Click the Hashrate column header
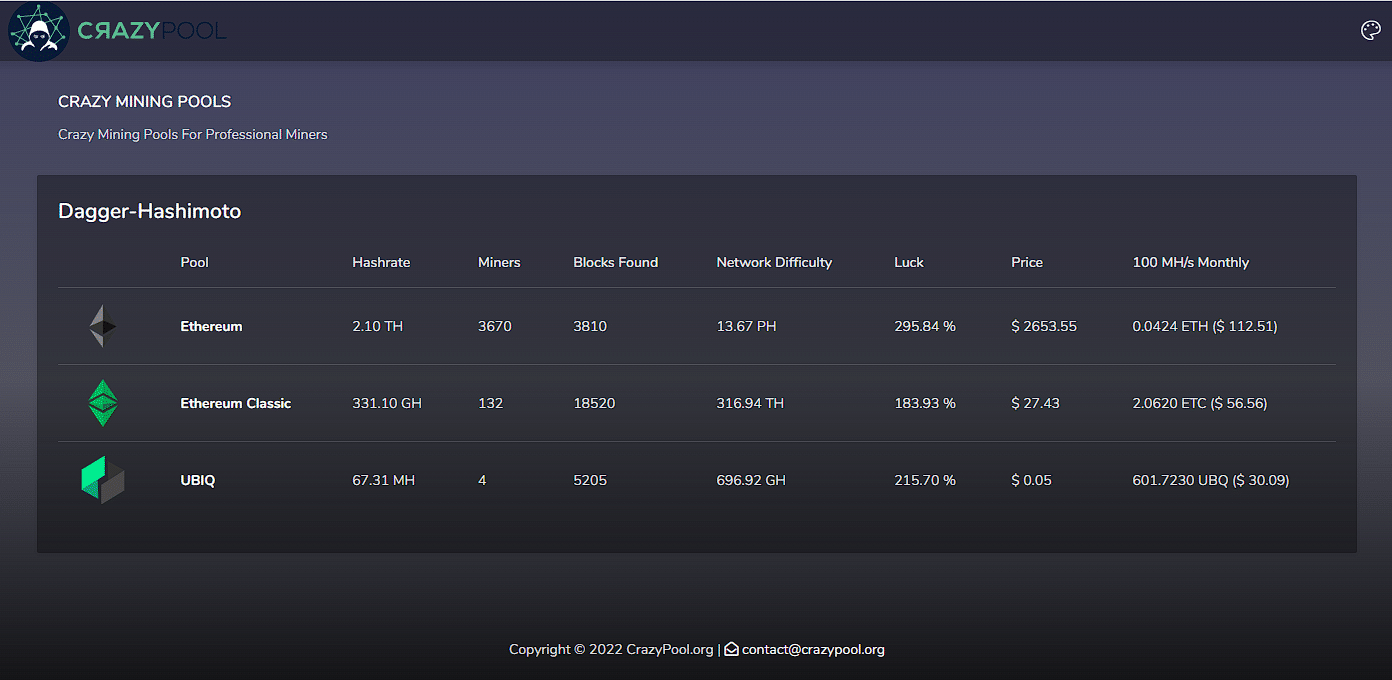The height and width of the screenshot is (680, 1392). (x=381, y=262)
